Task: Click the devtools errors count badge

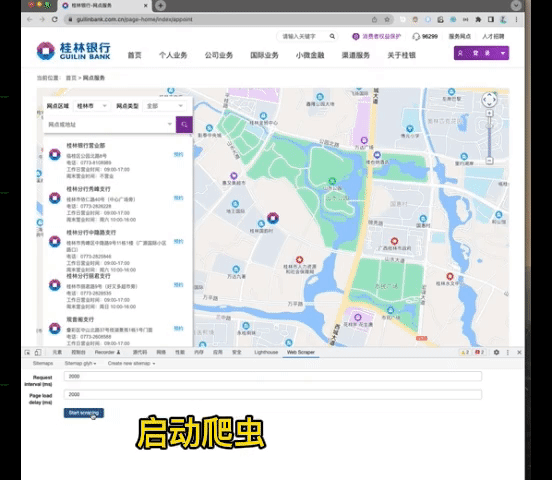Action: pos(479,352)
